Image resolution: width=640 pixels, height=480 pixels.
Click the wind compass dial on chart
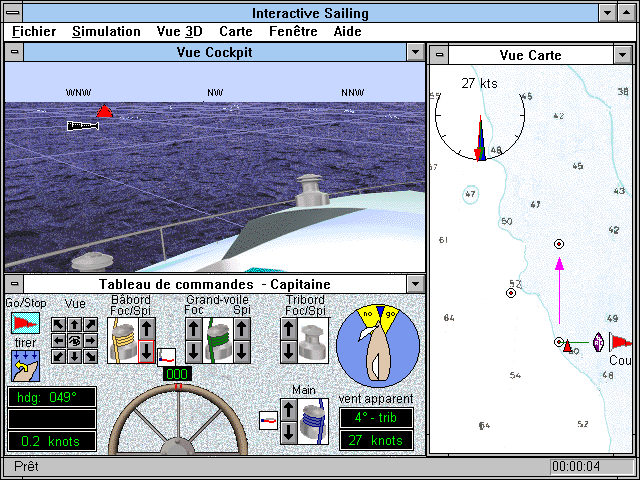(480, 115)
